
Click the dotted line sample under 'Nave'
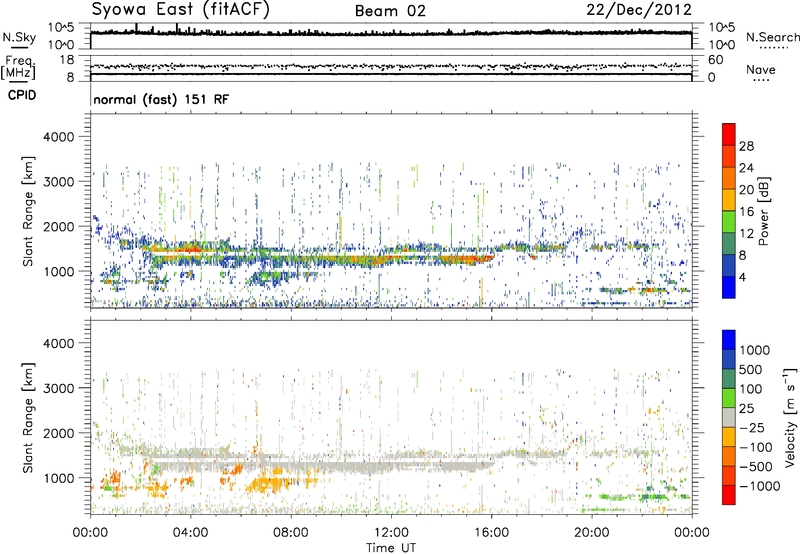point(761,80)
